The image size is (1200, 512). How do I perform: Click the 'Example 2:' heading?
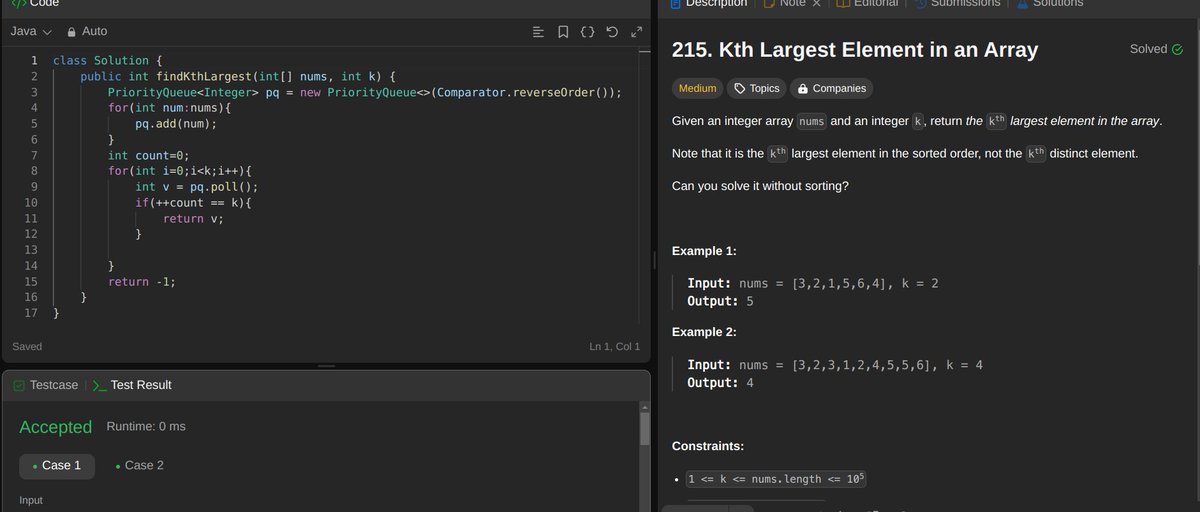[704, 332]
